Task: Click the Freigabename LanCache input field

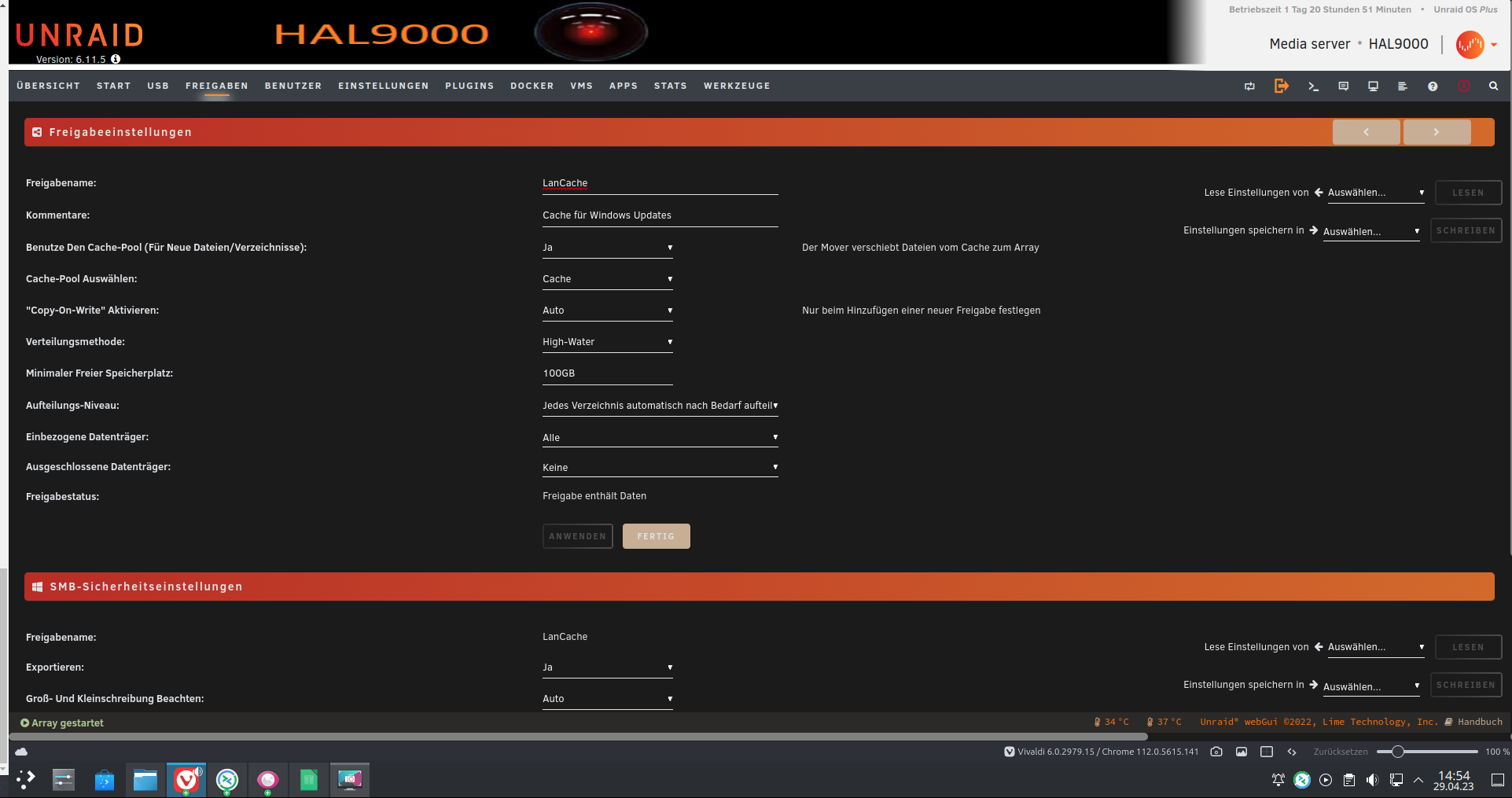Action: (x=660, y=184)
